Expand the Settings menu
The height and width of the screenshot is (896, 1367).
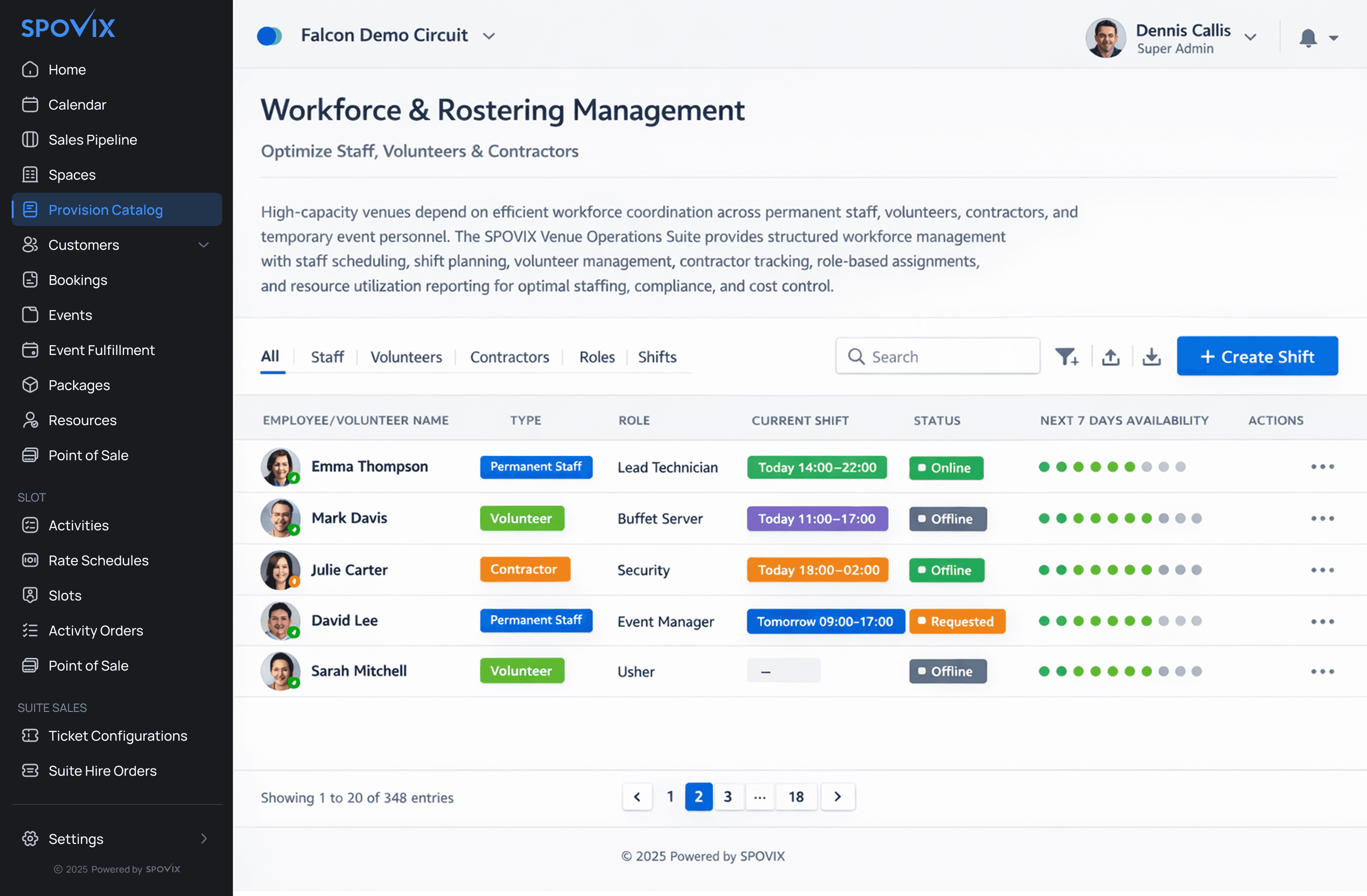tap(205, 839)
